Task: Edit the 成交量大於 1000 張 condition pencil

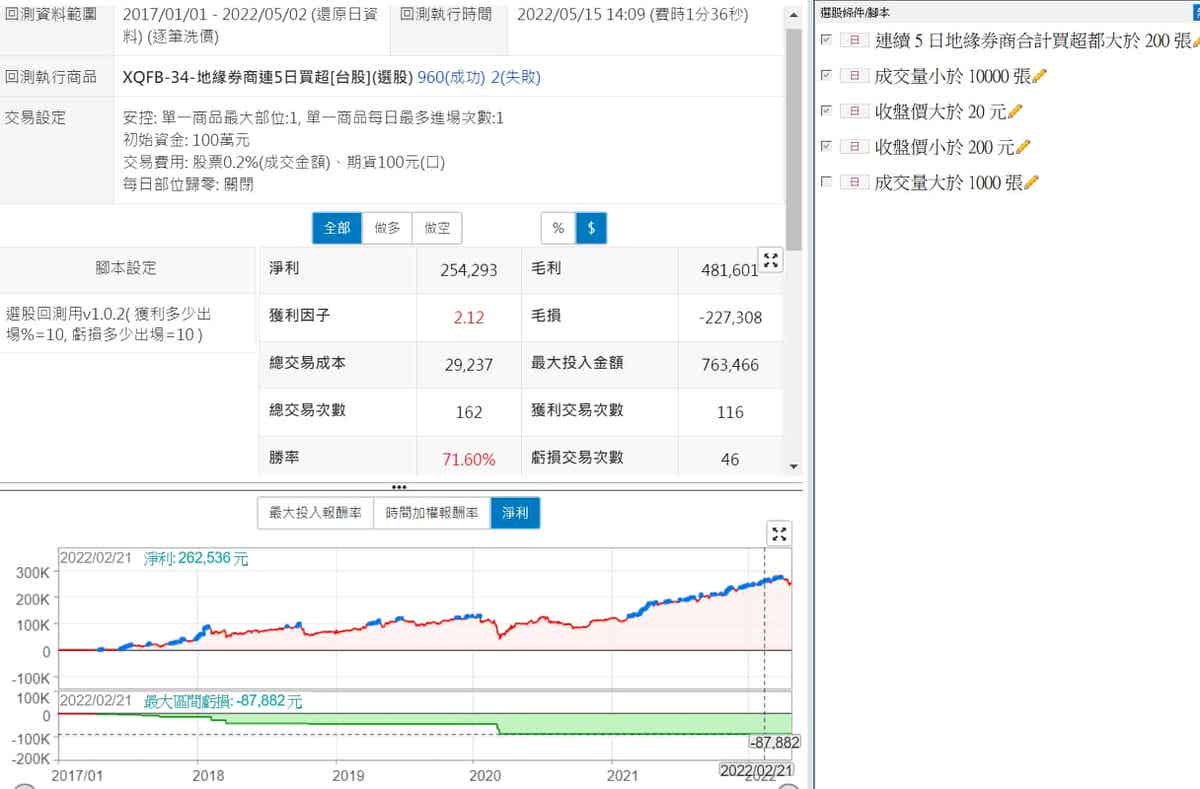Action: [1031, 182]
